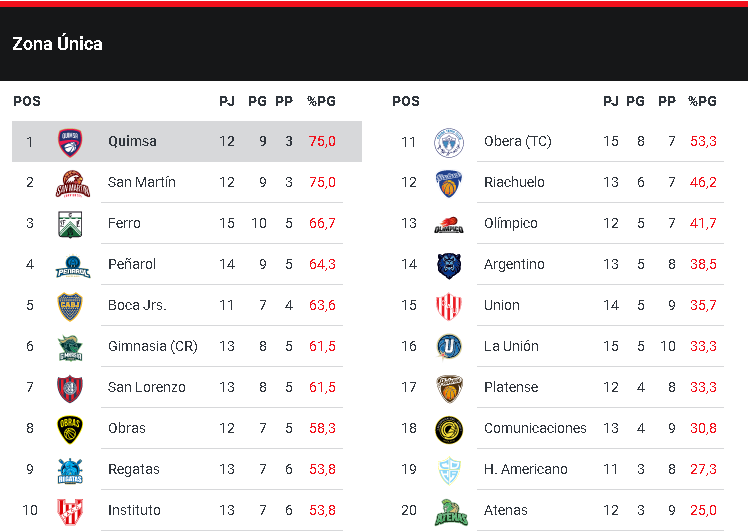Viewport: 748px width, 531px height.
Task: Click the Olímpico team logo
Action: click(449, 224)
